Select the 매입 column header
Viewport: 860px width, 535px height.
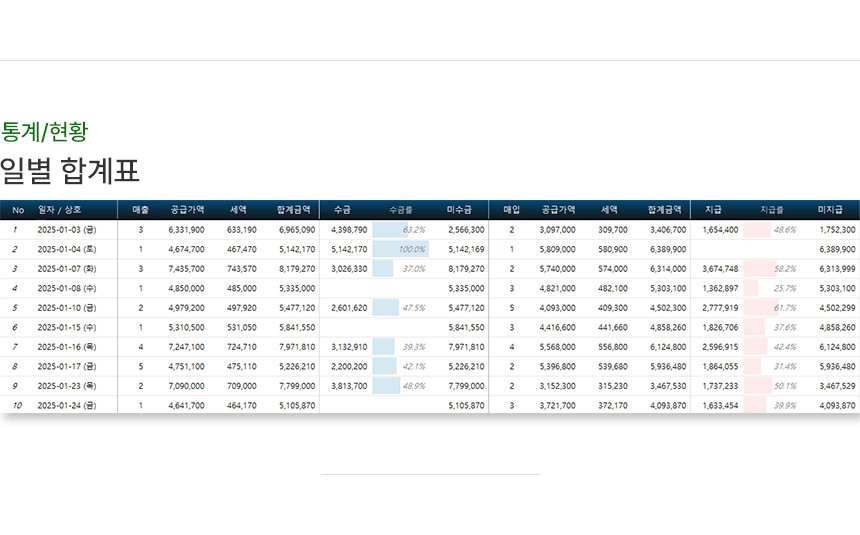click(511, 210)
